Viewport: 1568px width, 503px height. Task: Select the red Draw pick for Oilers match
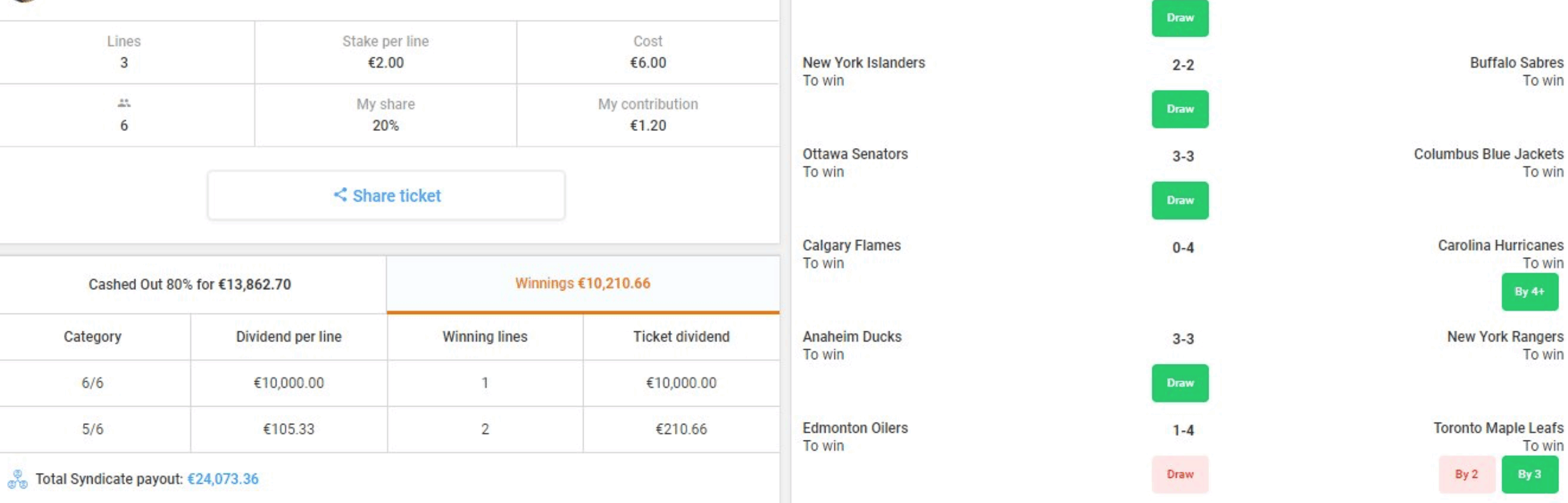[x=1180, y=474]
